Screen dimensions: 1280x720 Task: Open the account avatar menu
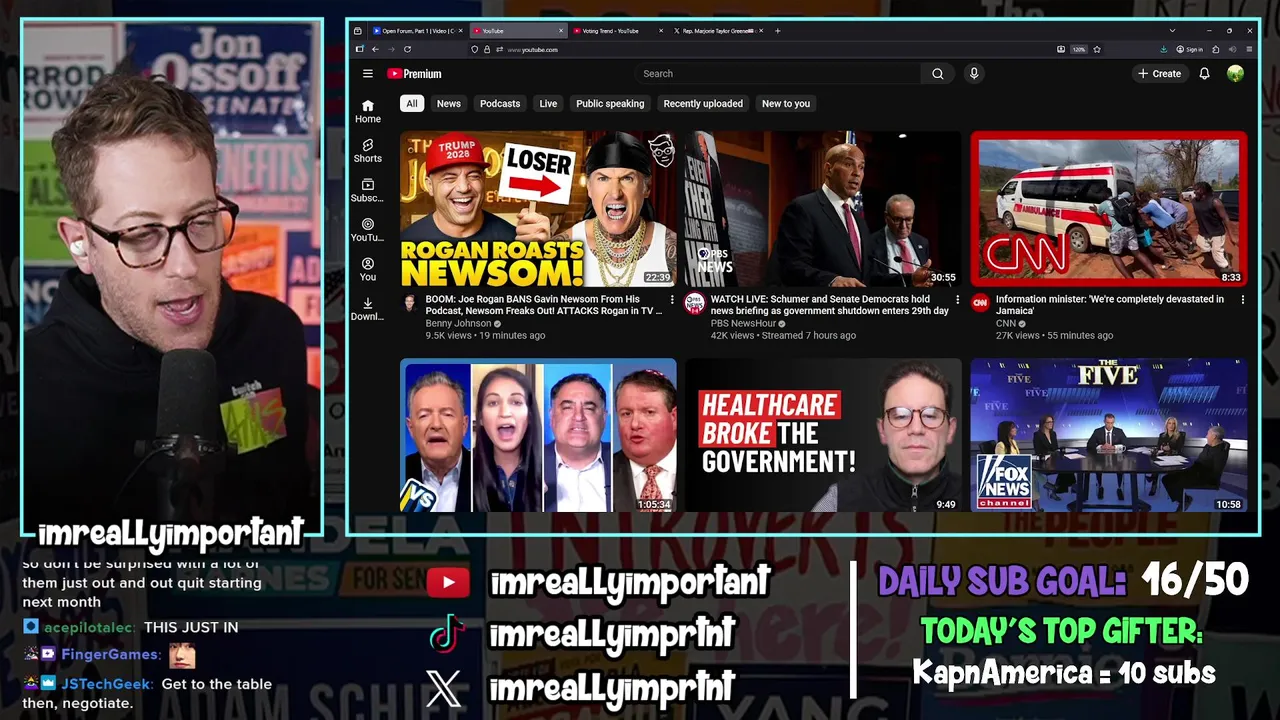coord(1236,74)
